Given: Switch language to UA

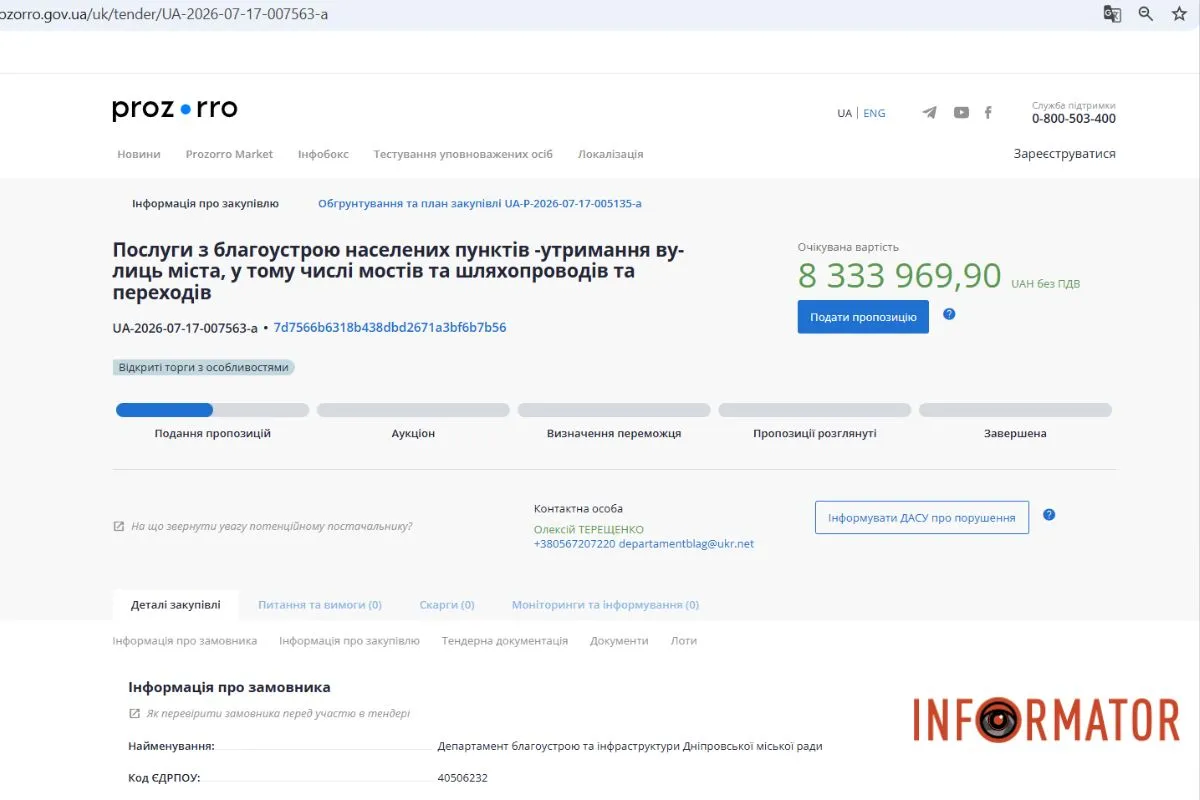Looking at the screenshot, I should click(x=845, y=113).
